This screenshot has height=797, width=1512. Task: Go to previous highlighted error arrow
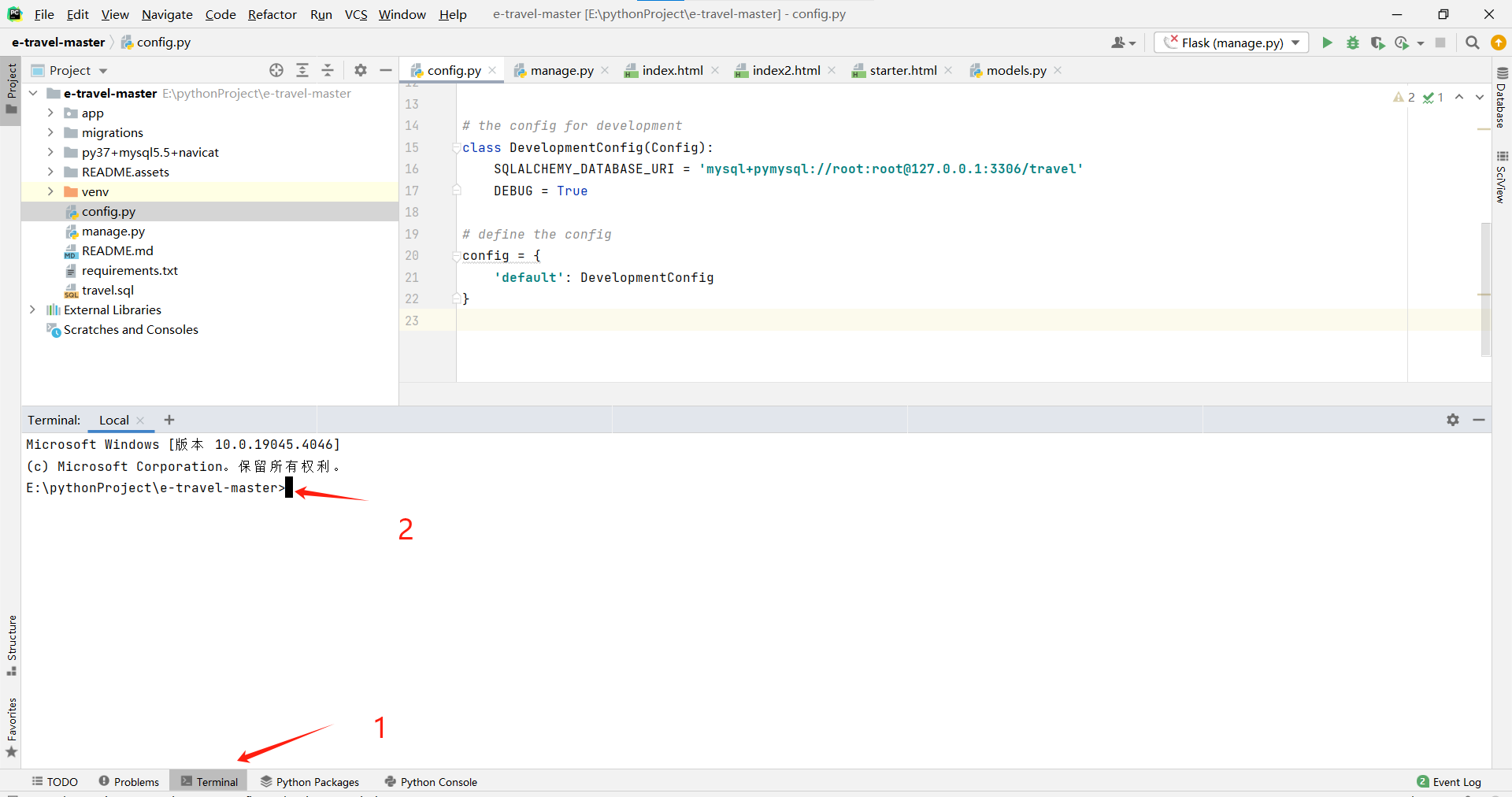point(1459,97)
